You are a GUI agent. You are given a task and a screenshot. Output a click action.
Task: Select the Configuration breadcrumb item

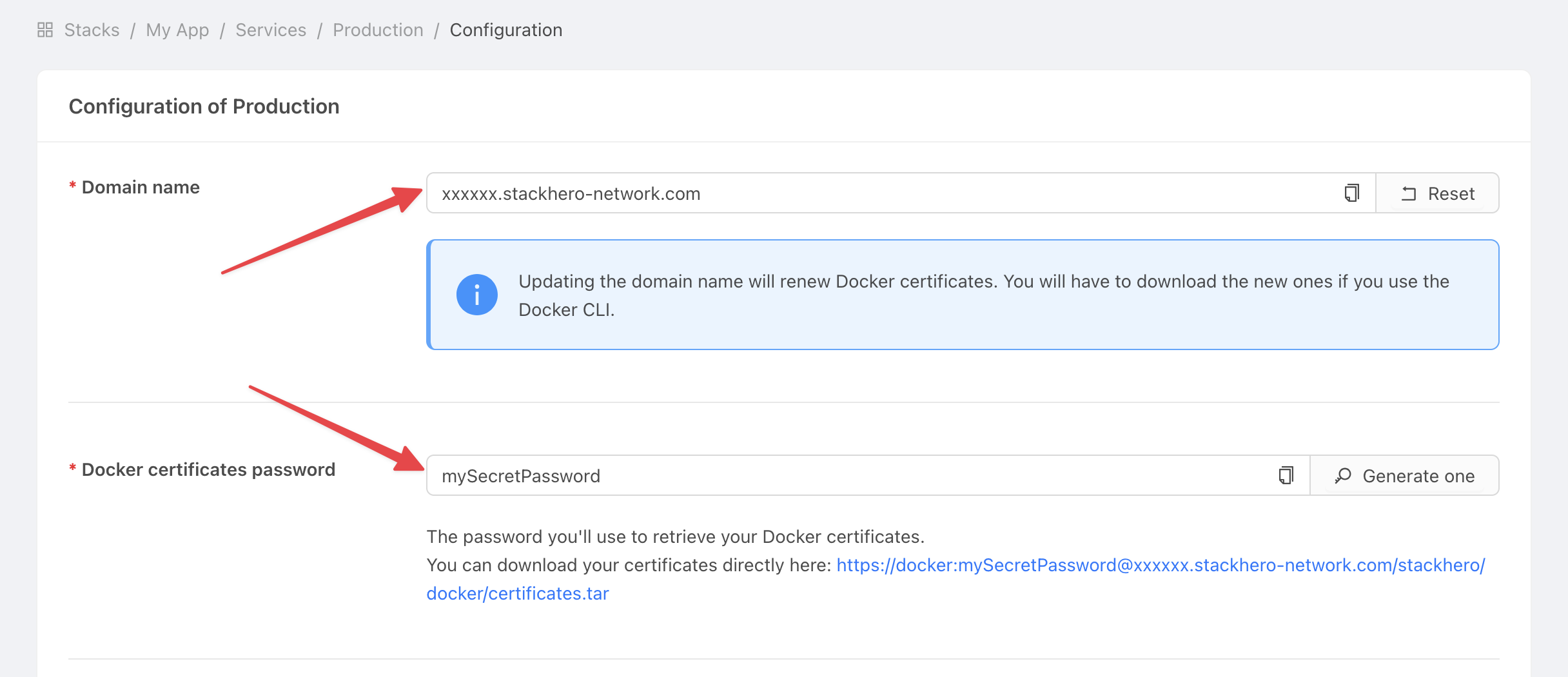(505, 30)
